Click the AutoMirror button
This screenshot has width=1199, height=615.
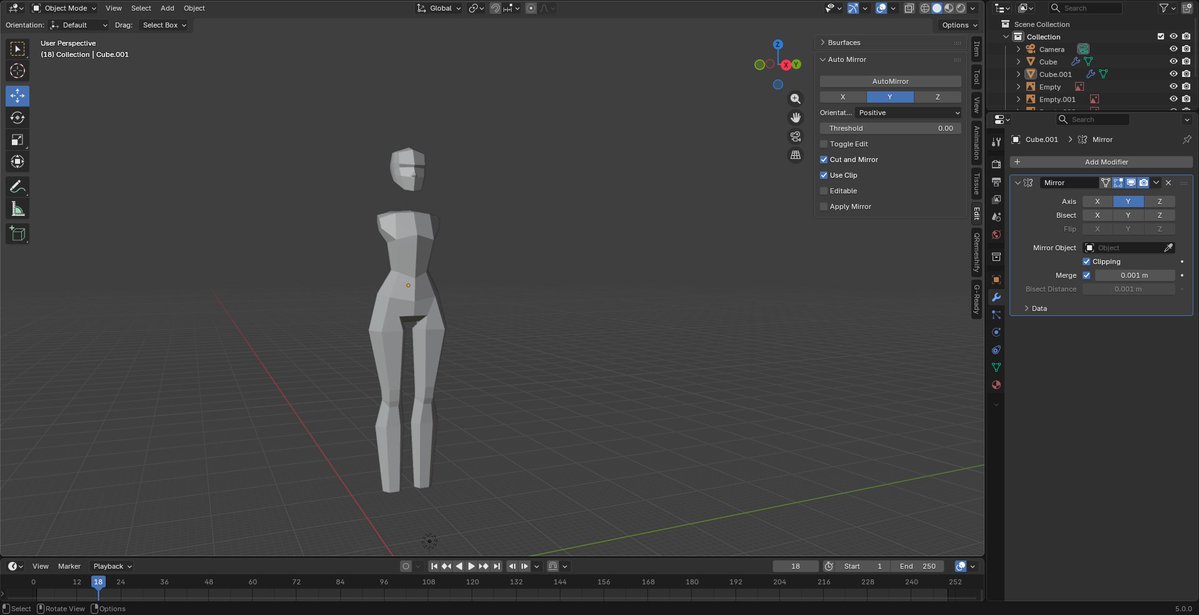click(890, 81)
